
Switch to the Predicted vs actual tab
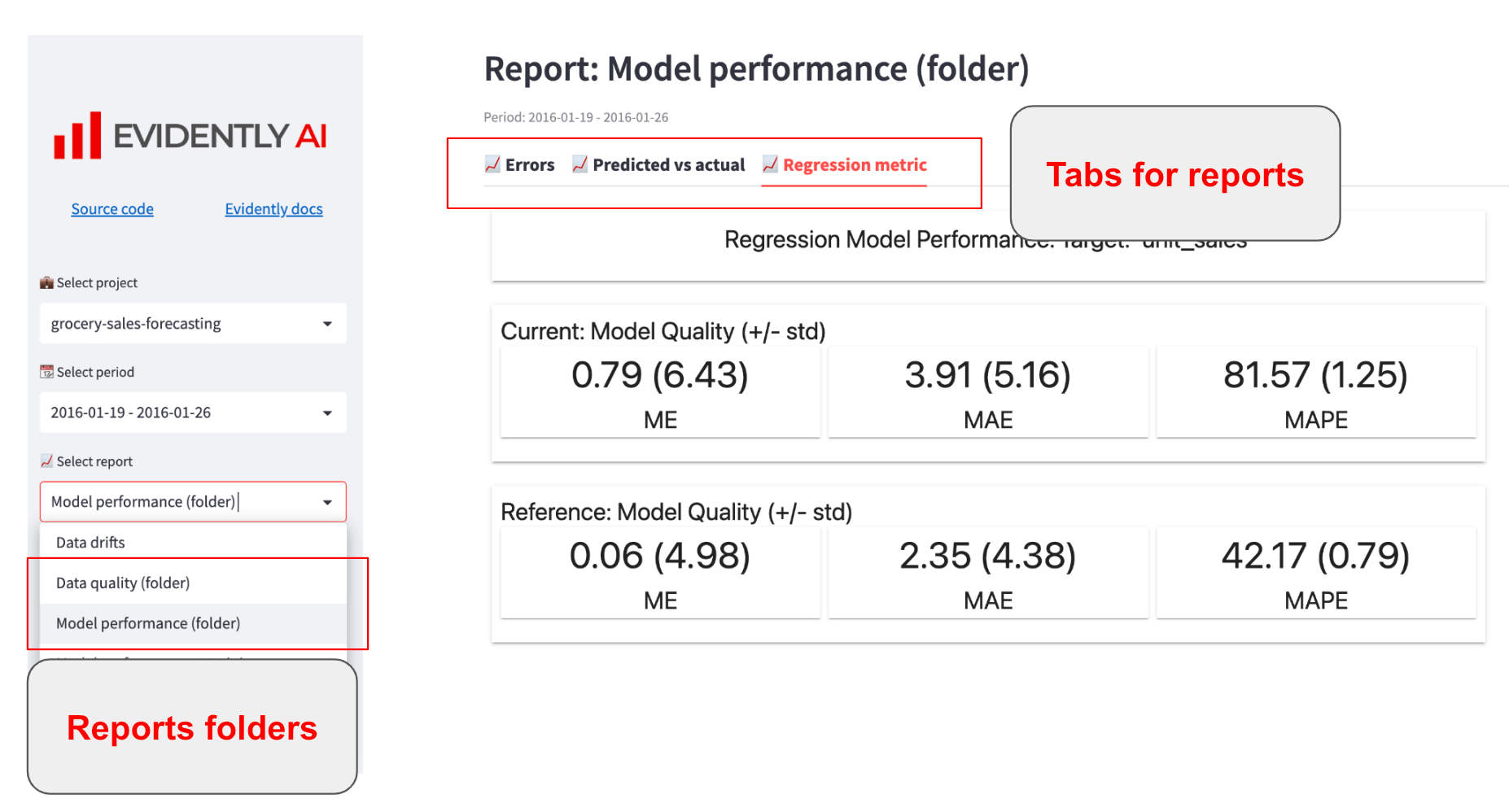point(668,165)
